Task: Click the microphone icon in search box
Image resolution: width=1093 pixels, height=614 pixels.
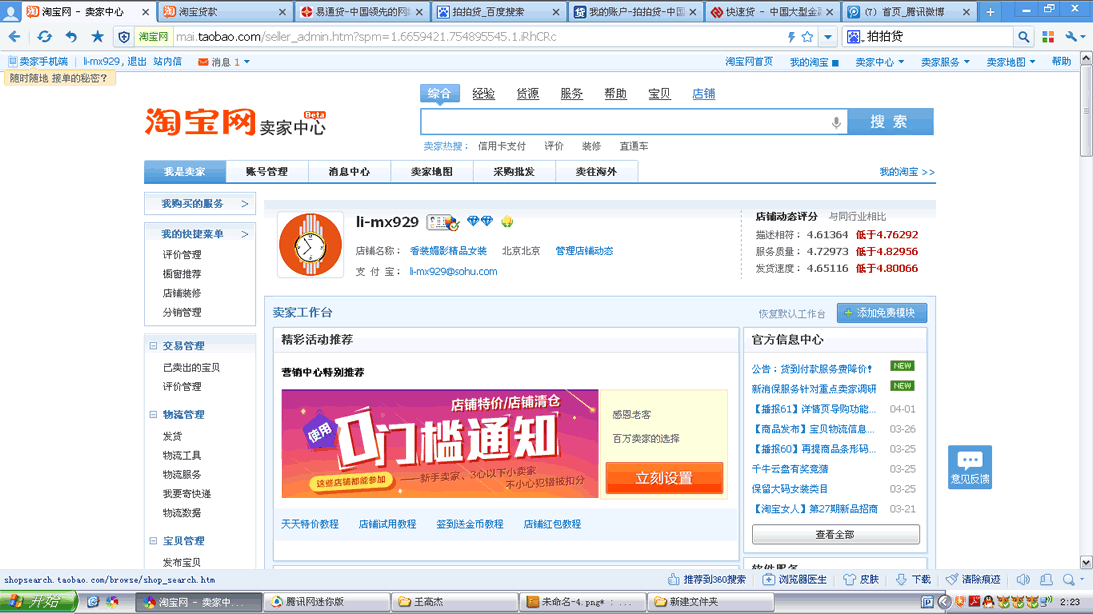Action: point(836,122)
